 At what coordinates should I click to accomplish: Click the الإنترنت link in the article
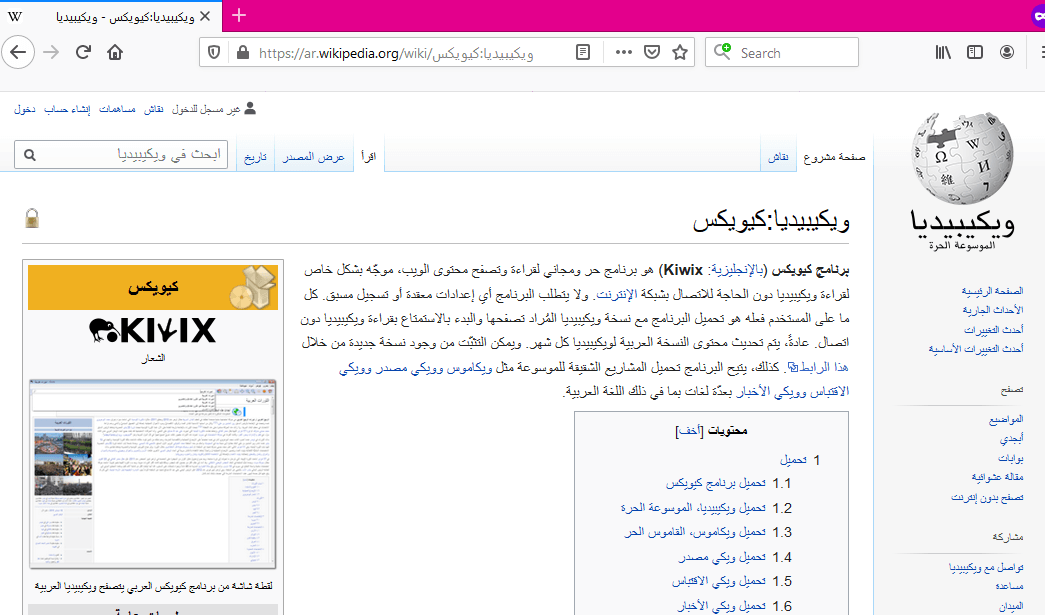[x=616, y=295]
